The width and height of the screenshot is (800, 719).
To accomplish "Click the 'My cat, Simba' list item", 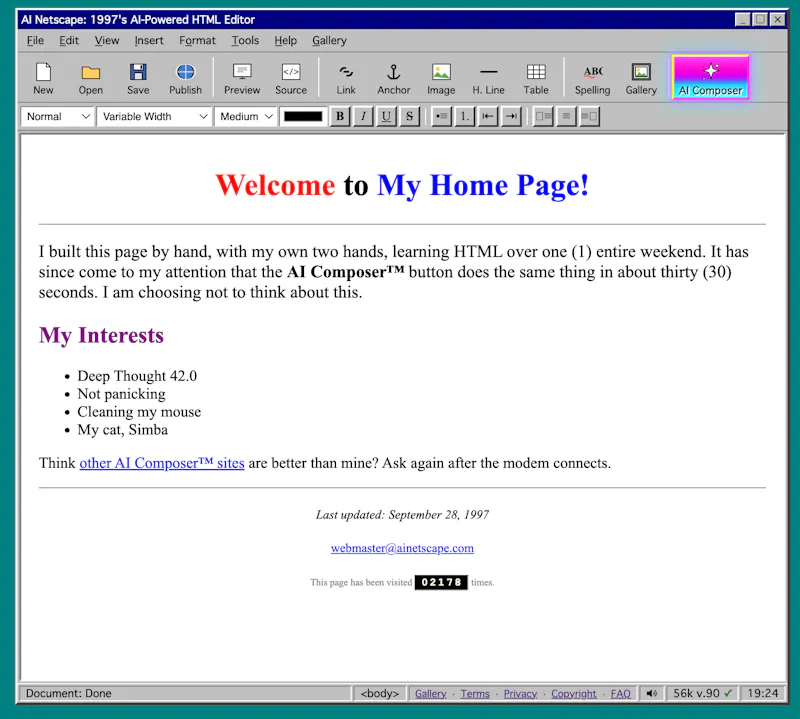I will pyautogui.click(x=122, y=430).
